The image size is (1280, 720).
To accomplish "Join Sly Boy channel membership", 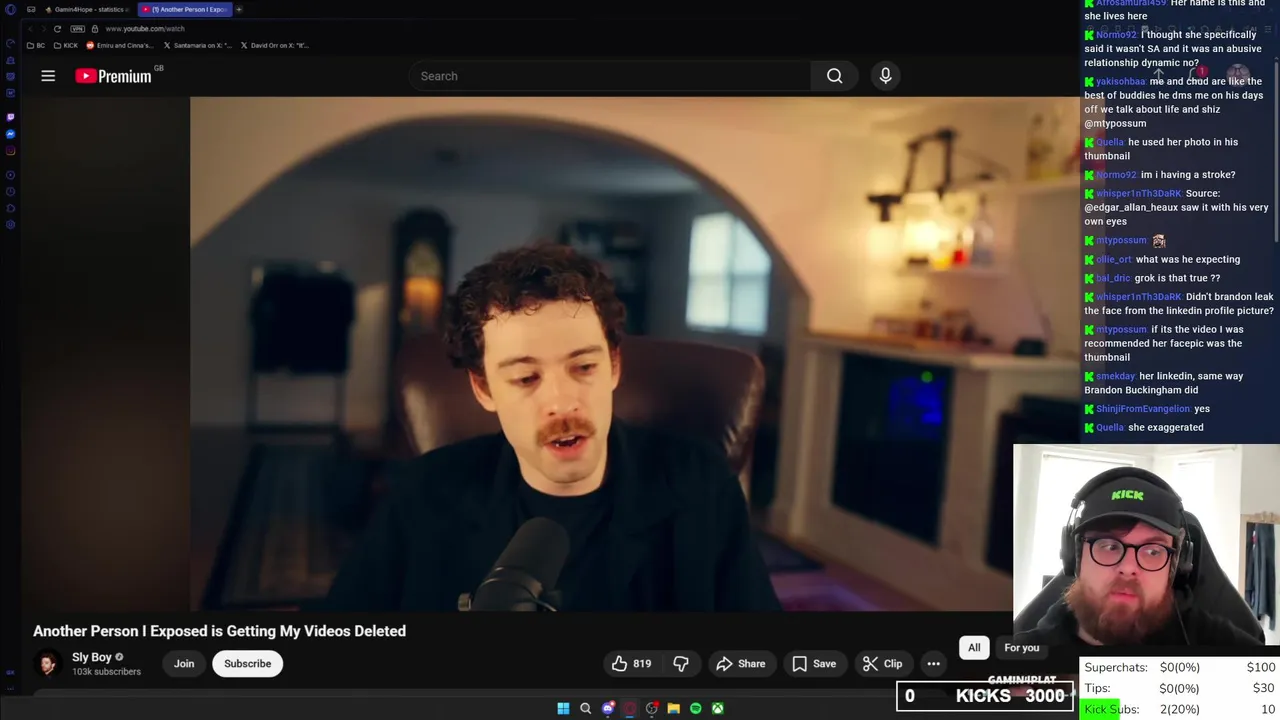I will click(x=184, y=663).
